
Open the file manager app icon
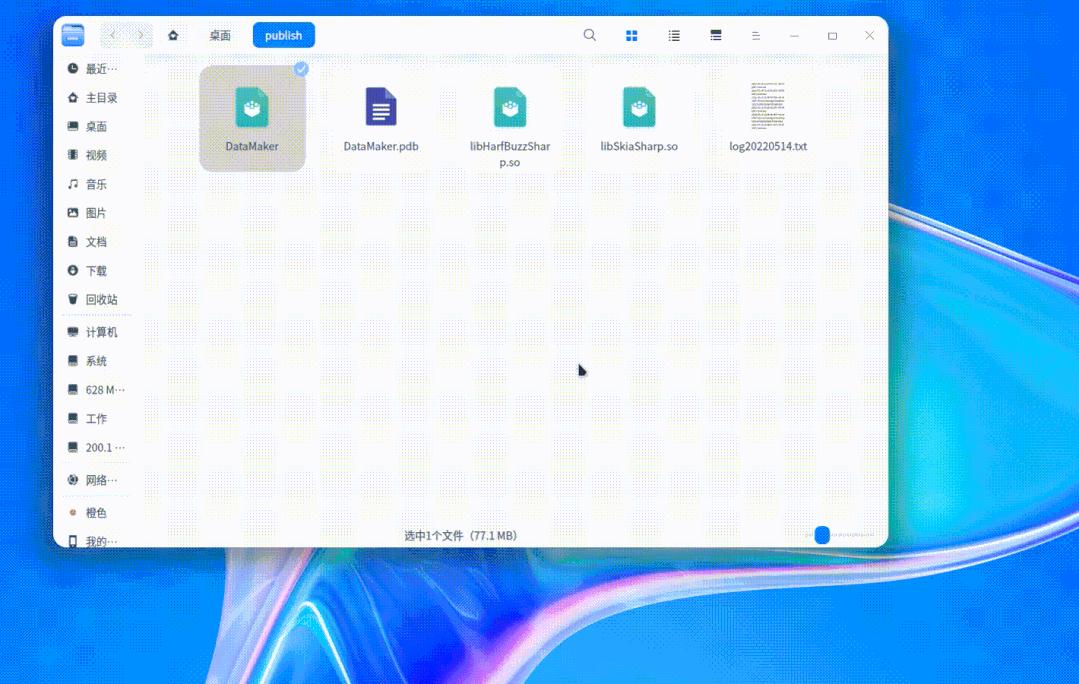[x=72, y=35]
